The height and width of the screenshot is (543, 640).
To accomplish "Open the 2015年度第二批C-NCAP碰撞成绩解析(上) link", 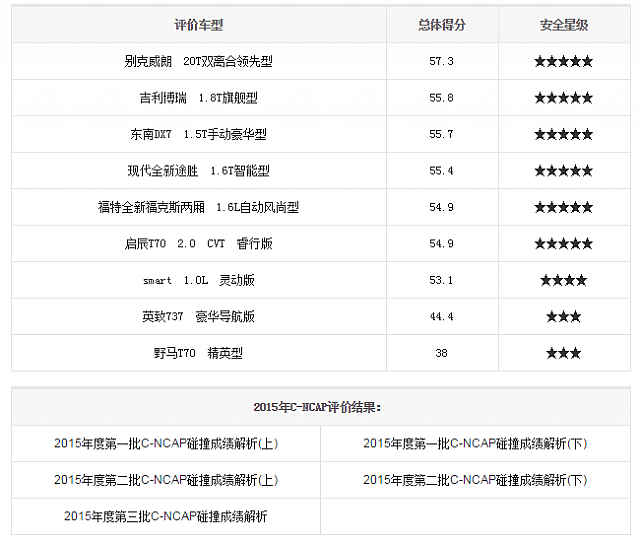I will [166, 480].
